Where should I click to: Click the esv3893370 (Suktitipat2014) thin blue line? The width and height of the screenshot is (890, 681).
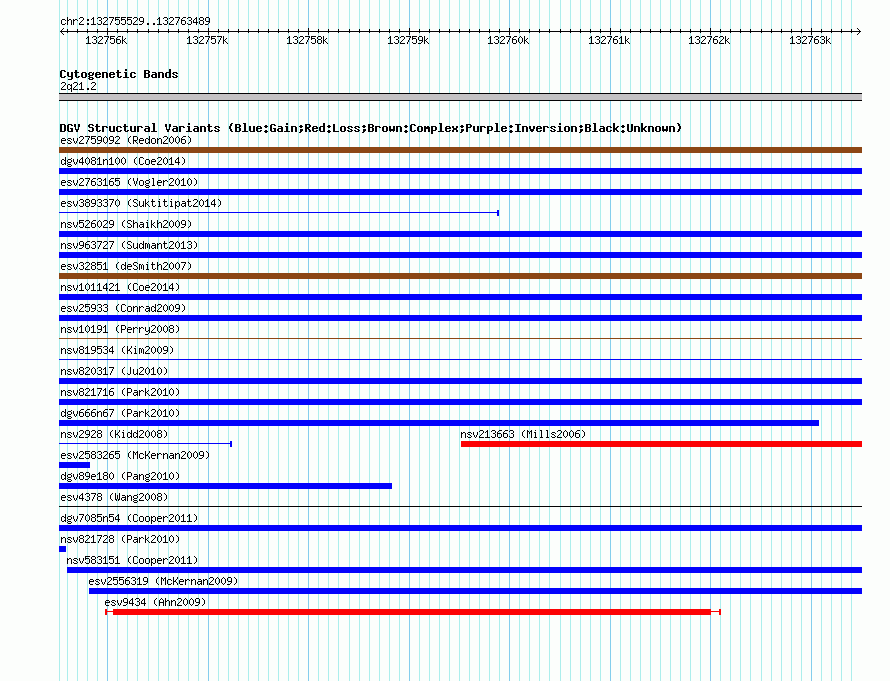click(x=279, y=213)
